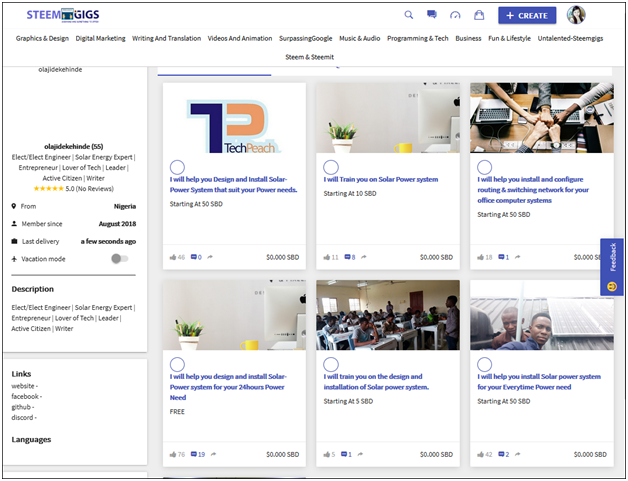Click 'Starting At 5 SBD' price text

point(348,401)
